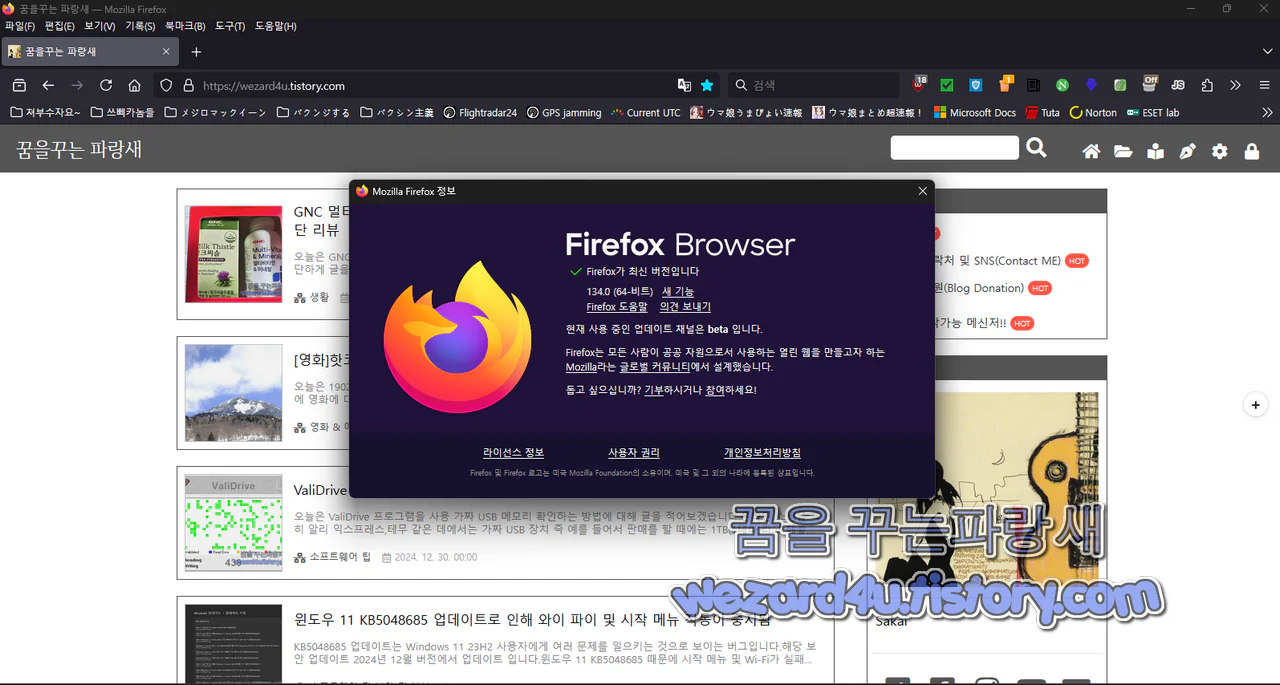
Task: Open the バクンジする bookmark folder
Action: (314, 113)
